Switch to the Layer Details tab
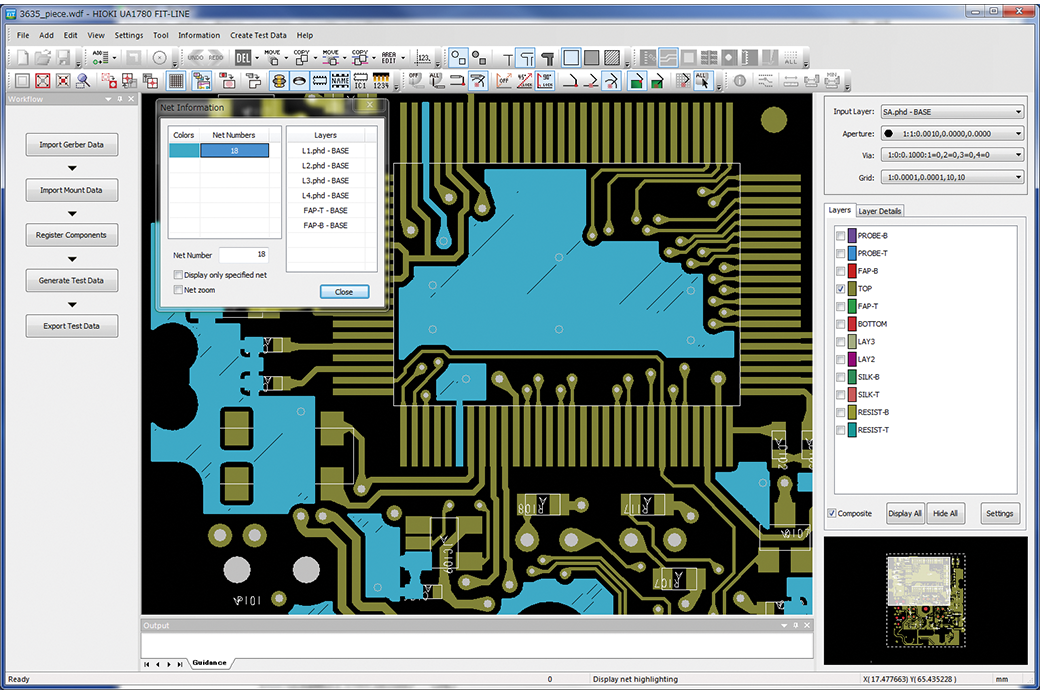Screen dimensions: 1040x694 click(x=880, y=211)
